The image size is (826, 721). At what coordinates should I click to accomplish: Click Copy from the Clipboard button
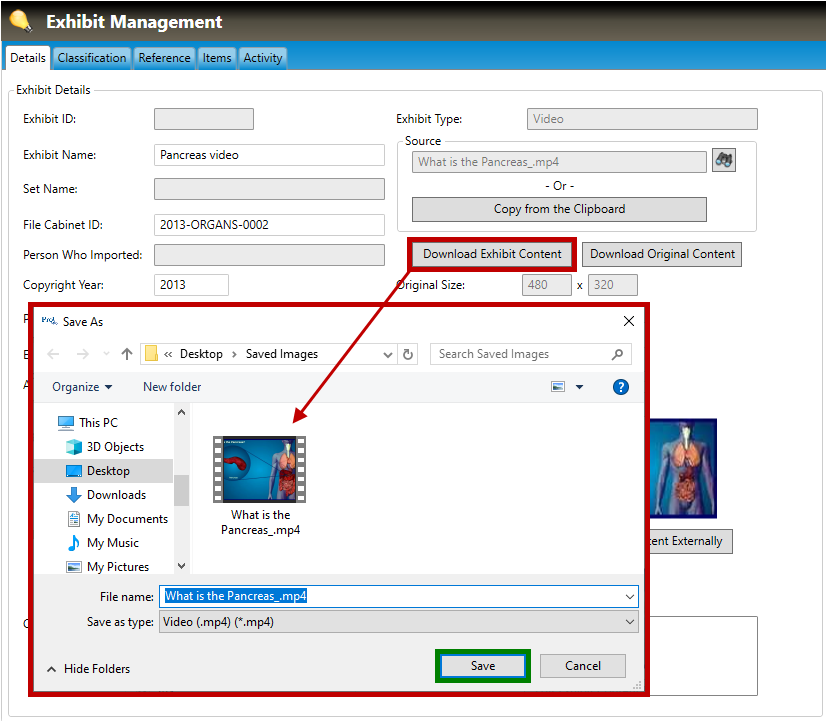click(x=559, y=209)
